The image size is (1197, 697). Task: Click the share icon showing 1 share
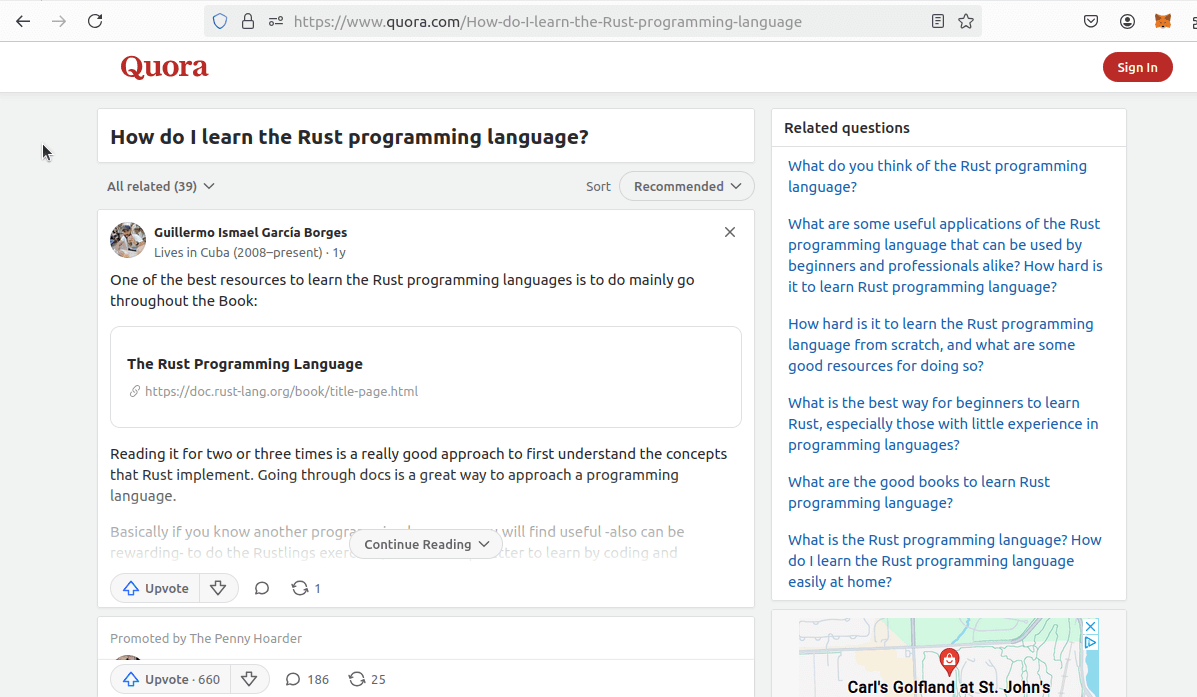click(305, 588)
